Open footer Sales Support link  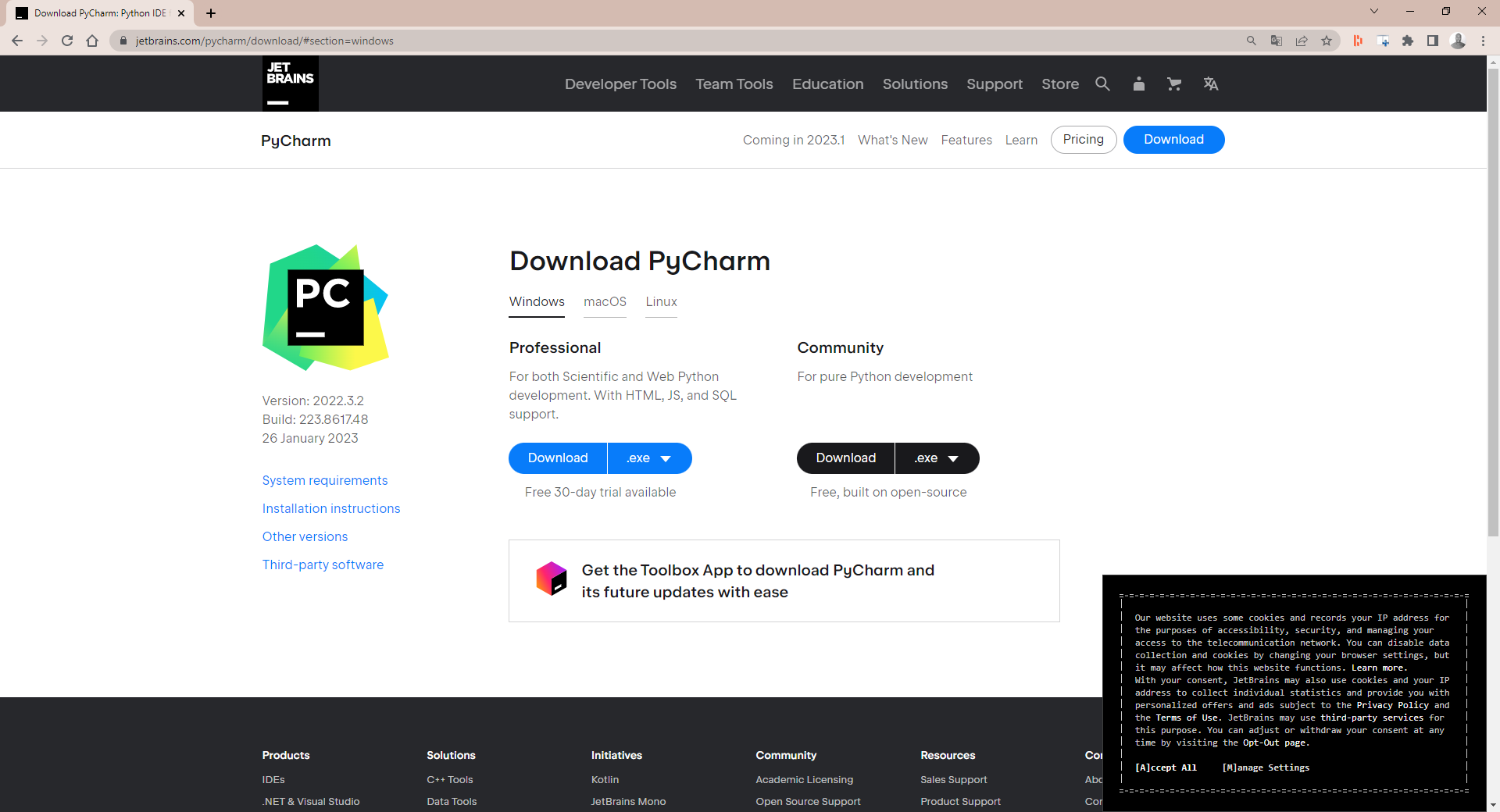tap(953, 780)
